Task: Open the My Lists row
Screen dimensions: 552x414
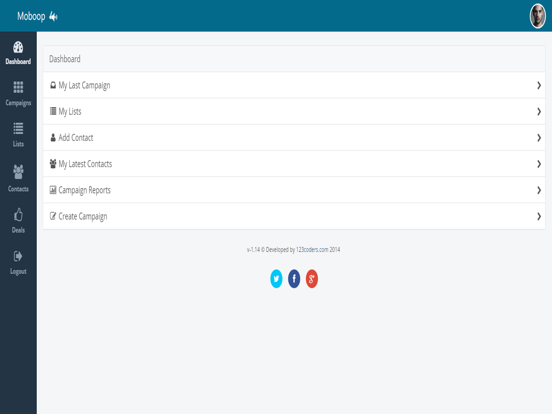Action: coord(294,112)
